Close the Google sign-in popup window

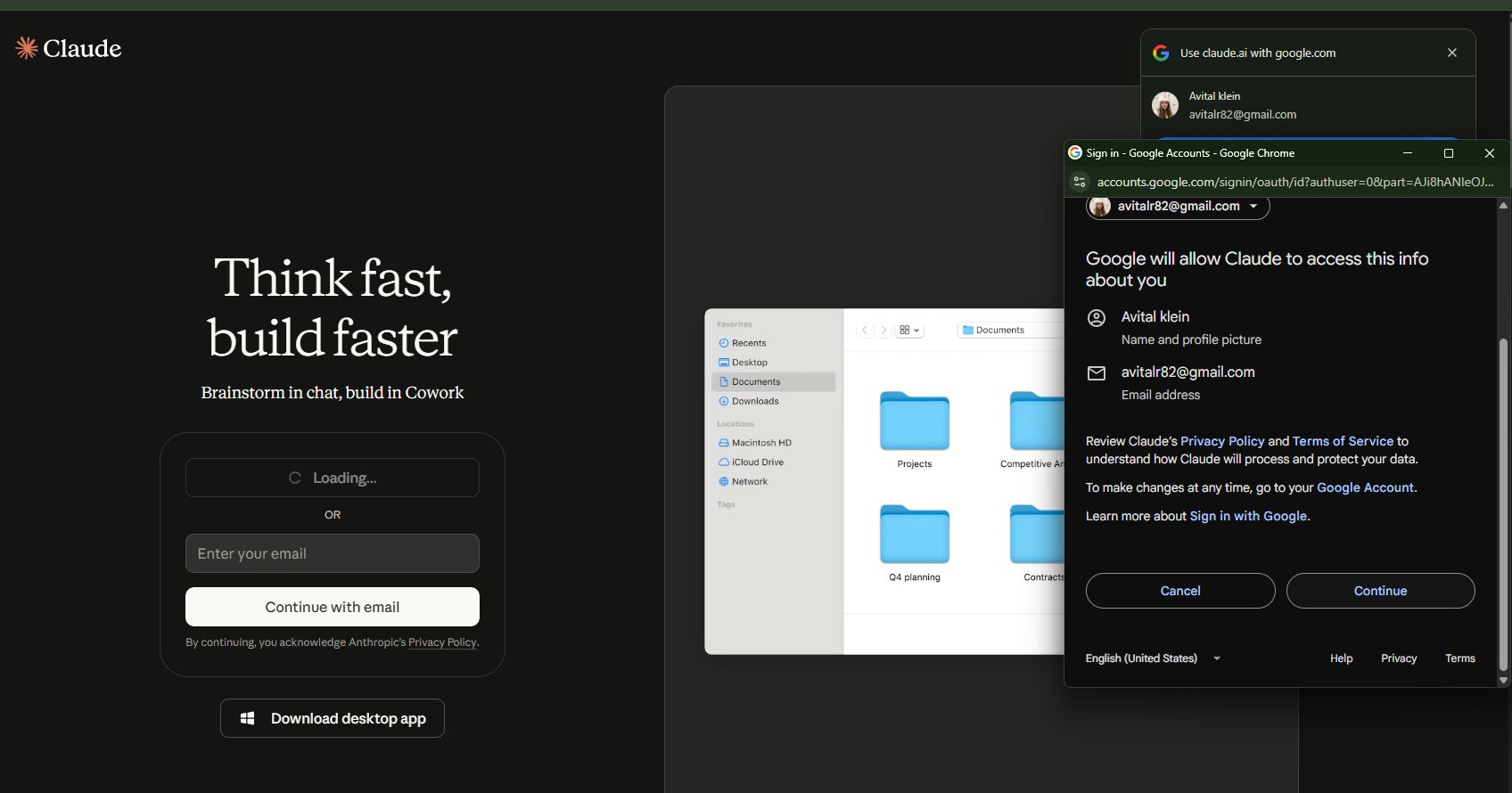[1490, 153]
